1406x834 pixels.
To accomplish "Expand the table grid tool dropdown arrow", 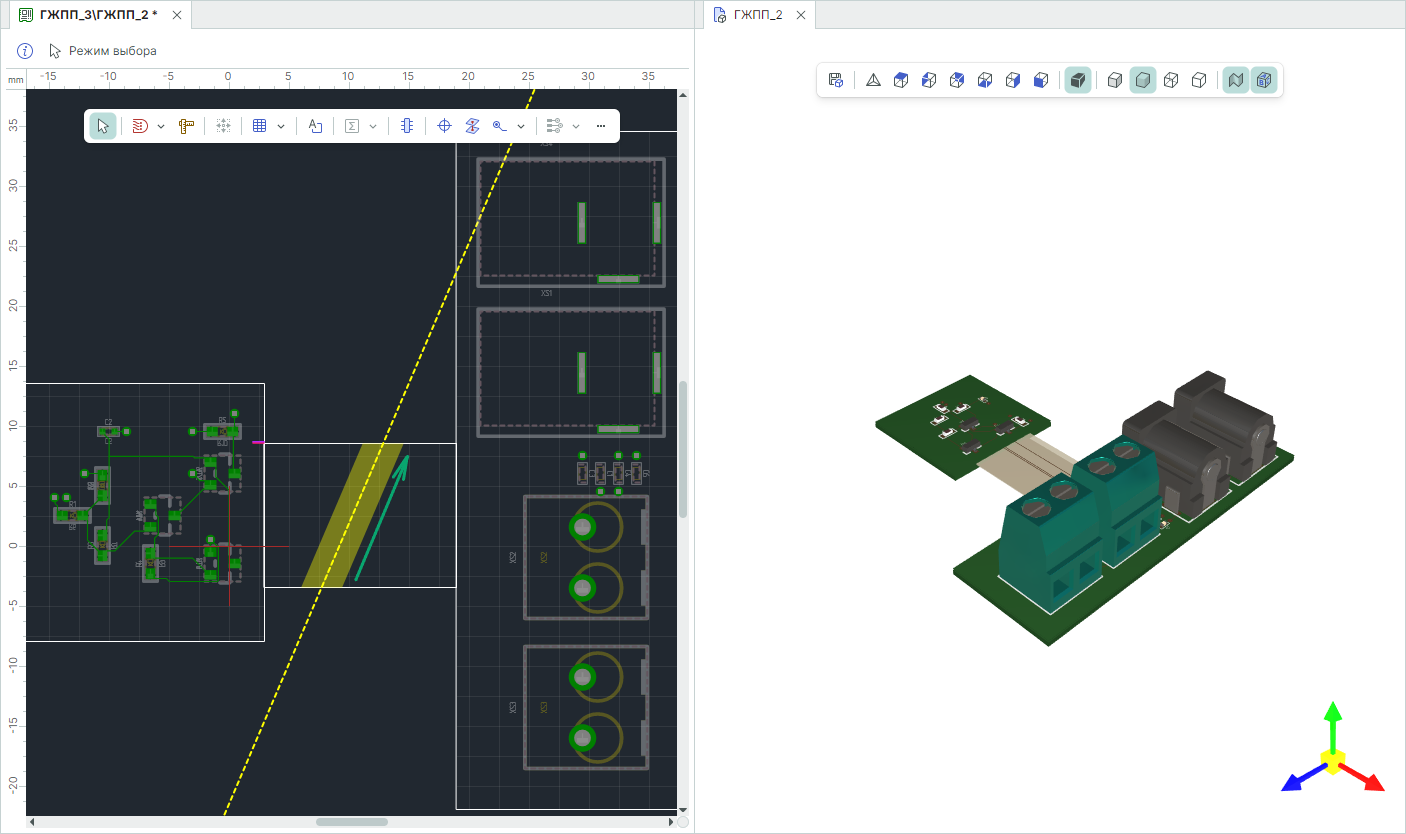I will (281, 126).
